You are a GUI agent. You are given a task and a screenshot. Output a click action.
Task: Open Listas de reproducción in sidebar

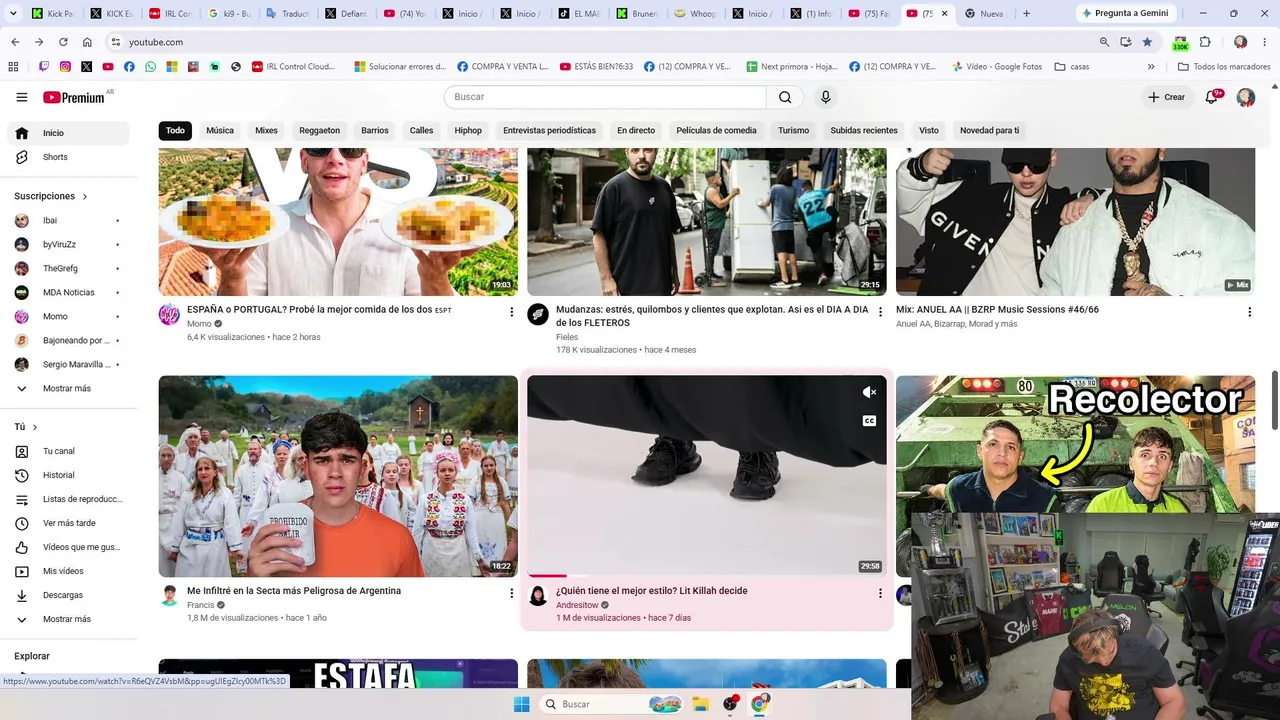68,499
